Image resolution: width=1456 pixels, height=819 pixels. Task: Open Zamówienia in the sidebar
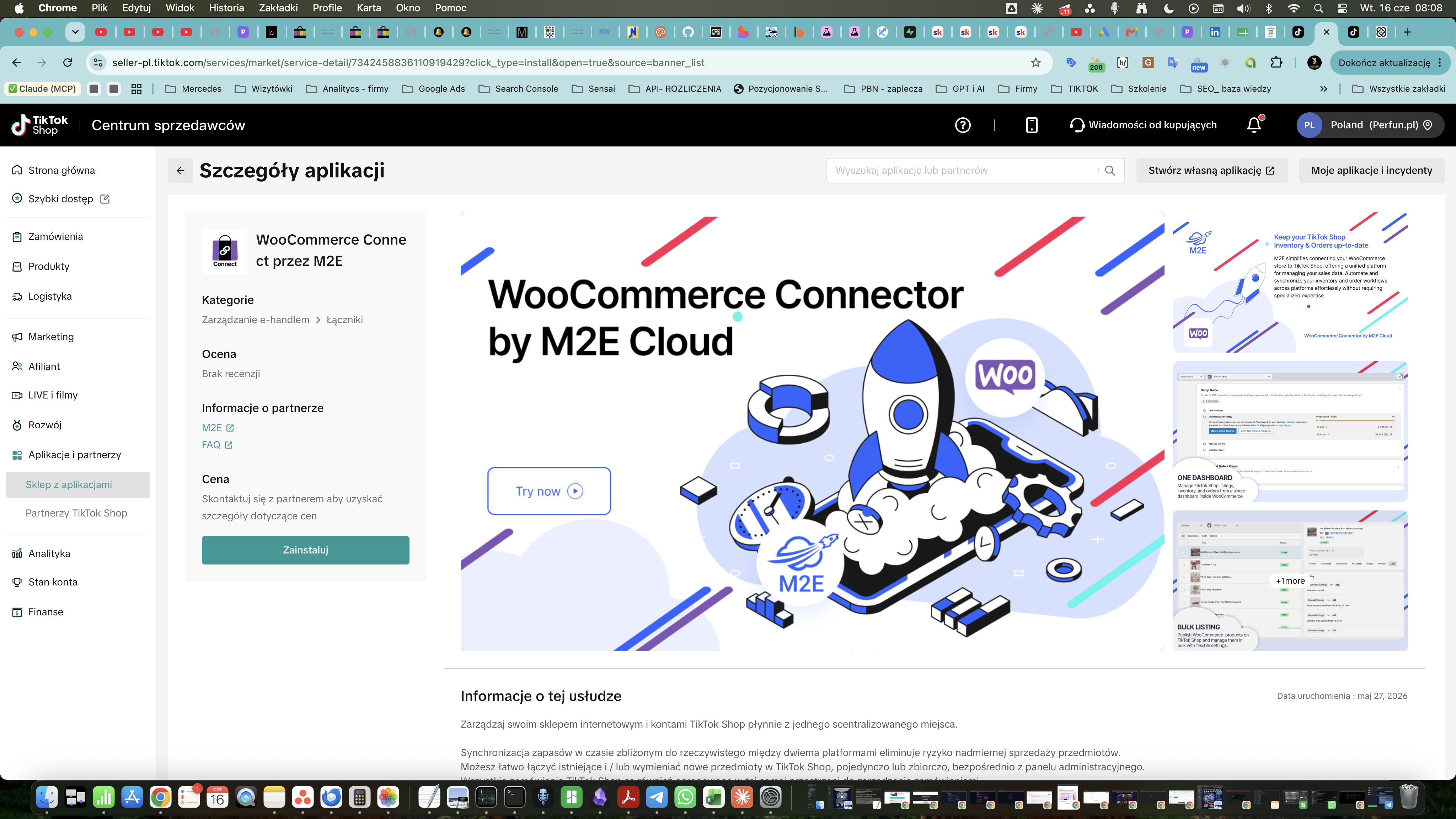pos(55,236)
